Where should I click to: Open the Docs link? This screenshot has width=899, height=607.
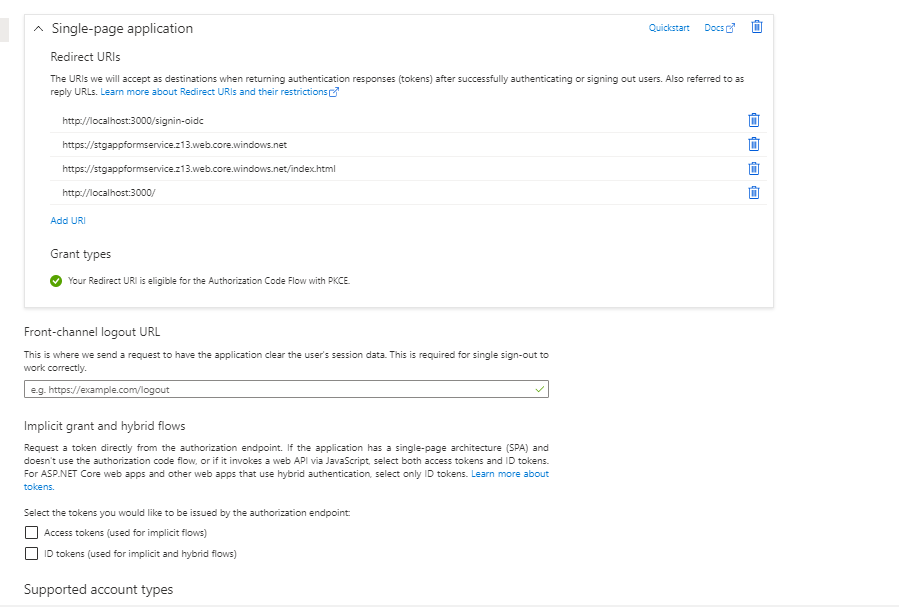click(x=714, y=28)
